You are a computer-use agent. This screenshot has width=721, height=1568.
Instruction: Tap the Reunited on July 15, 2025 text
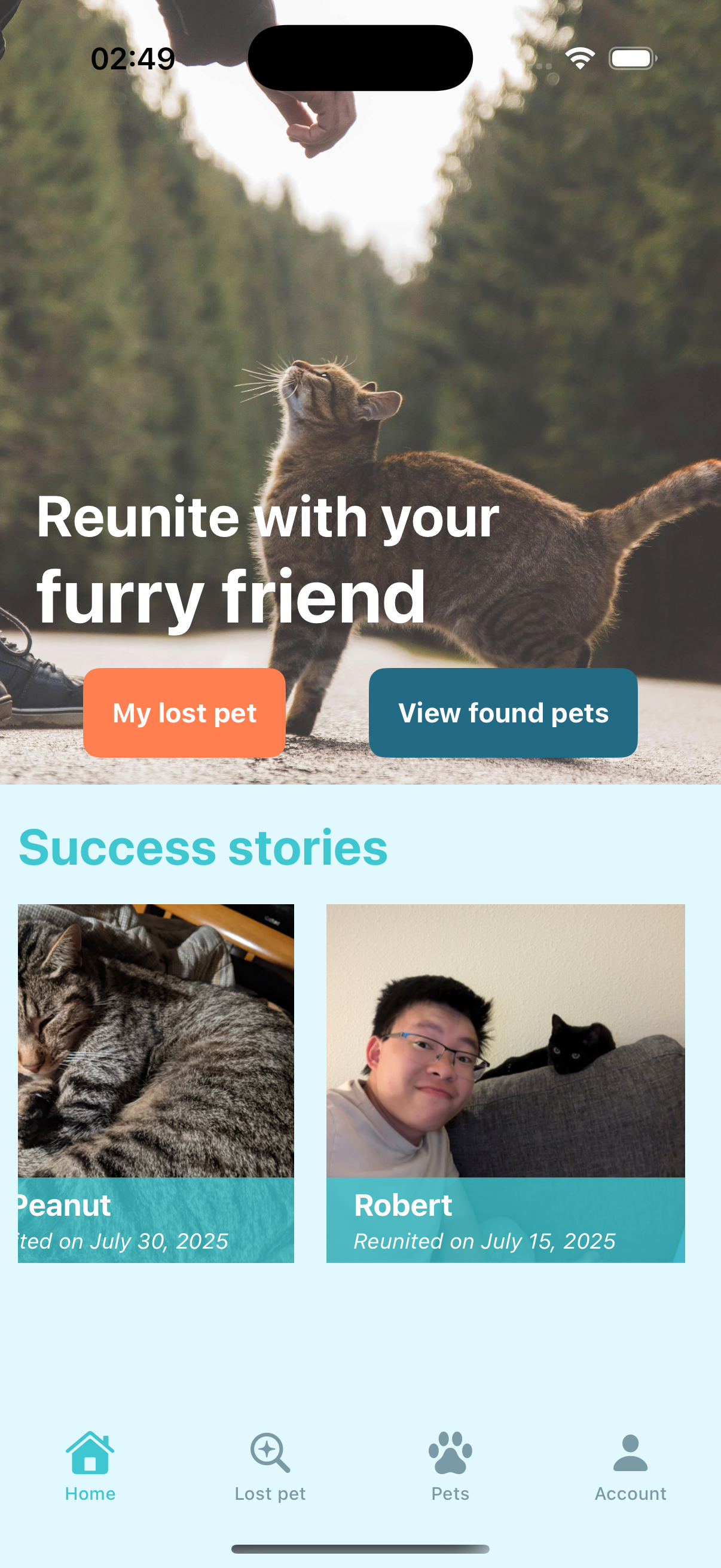coord(484,1241)
